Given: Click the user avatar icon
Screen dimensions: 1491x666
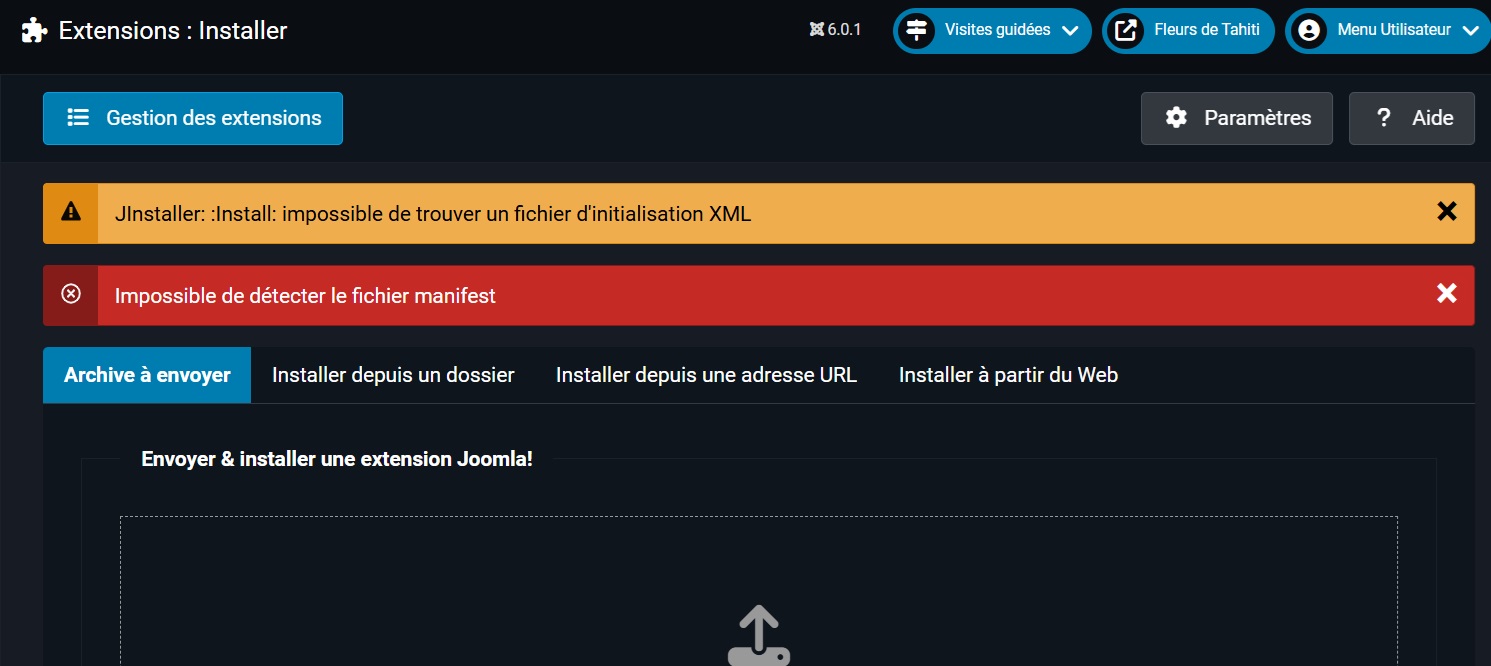Looking at the screenshot, I should click(x=1308, y=31).
